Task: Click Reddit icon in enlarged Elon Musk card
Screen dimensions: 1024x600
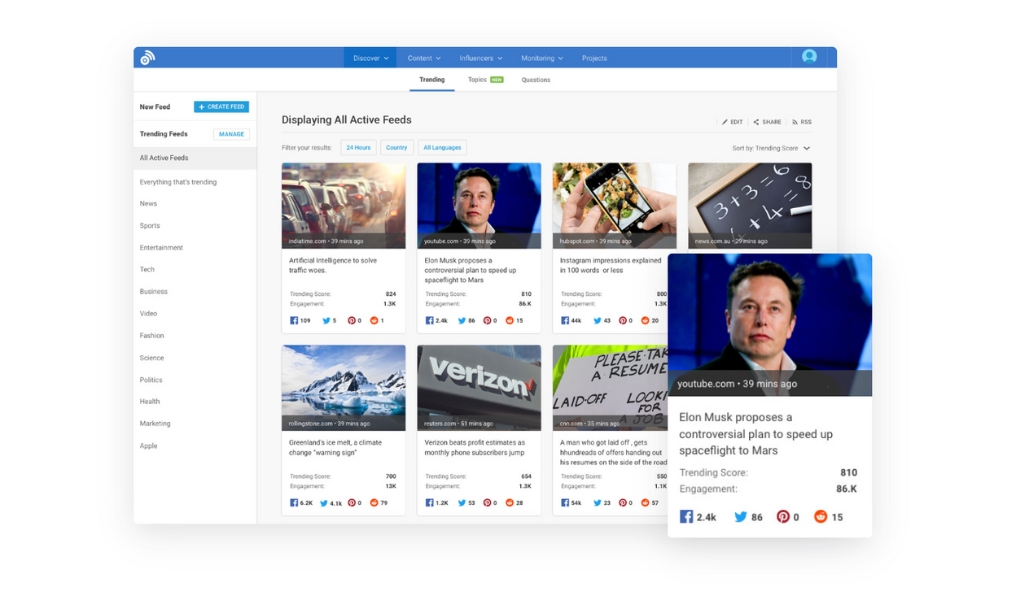Action: [x=820, y=516]
